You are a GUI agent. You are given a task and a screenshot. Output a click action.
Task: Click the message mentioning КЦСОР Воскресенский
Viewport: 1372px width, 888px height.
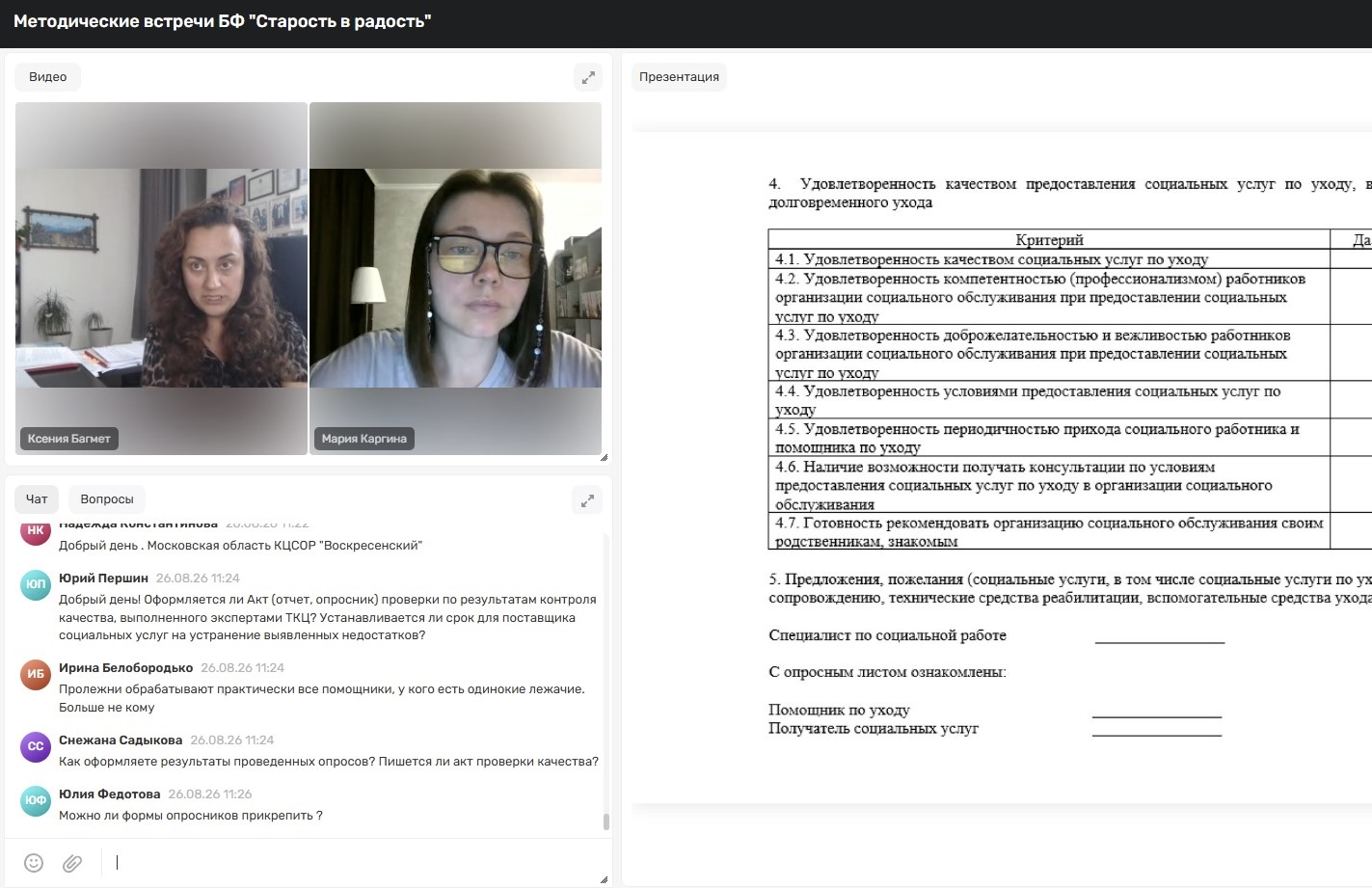click(240, 546)
